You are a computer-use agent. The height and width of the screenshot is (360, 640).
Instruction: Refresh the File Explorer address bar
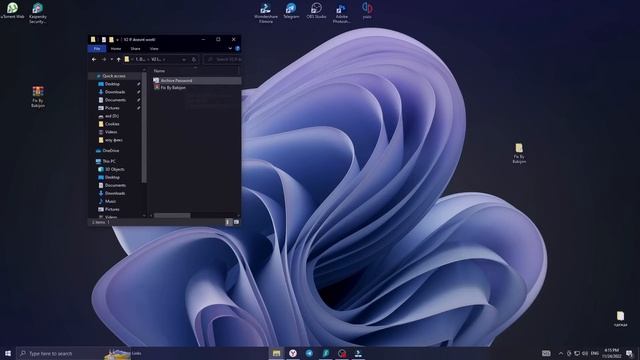(194, 60)
